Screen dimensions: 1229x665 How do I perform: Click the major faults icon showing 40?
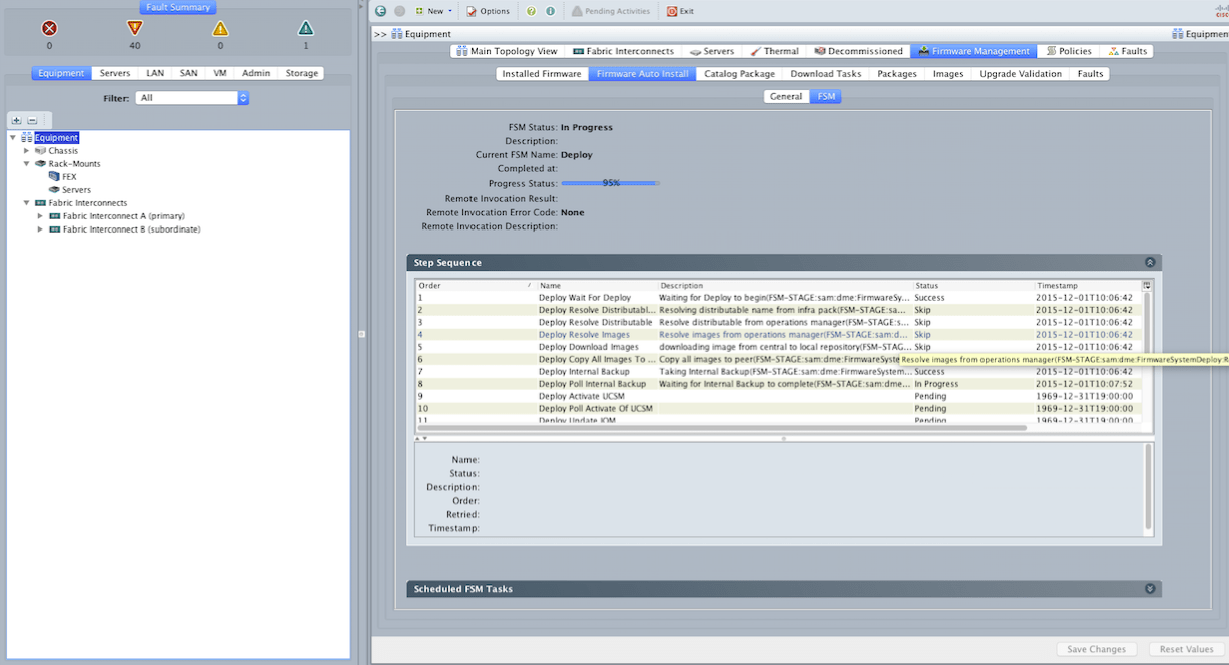(134, 29)
